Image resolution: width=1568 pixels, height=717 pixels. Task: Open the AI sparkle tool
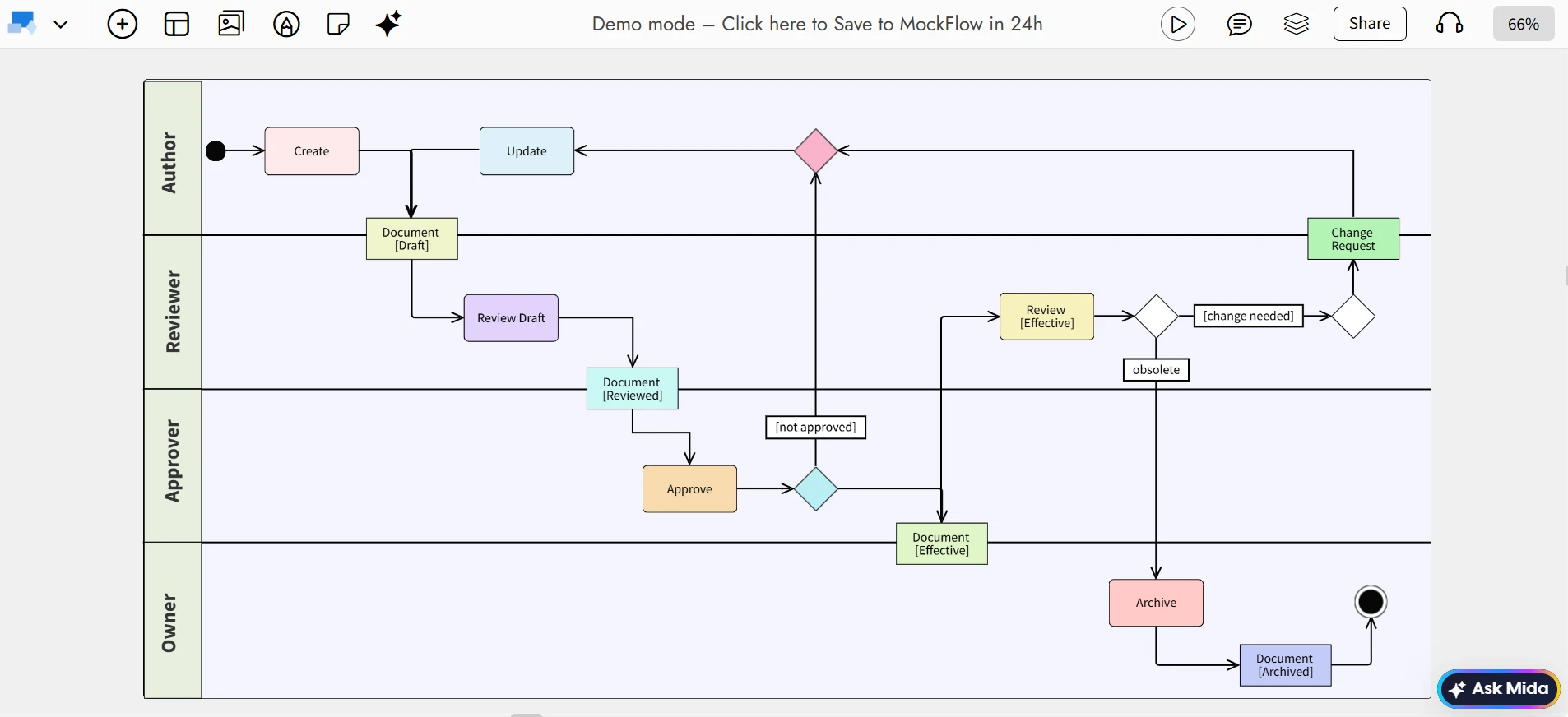click(x=388, y=24)
